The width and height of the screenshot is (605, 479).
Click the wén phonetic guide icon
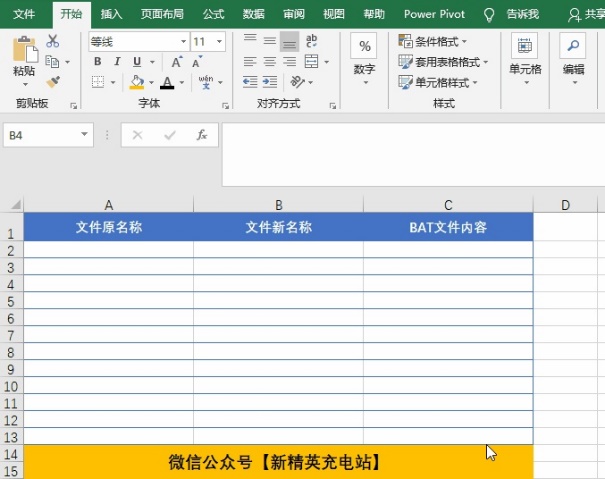206,82
